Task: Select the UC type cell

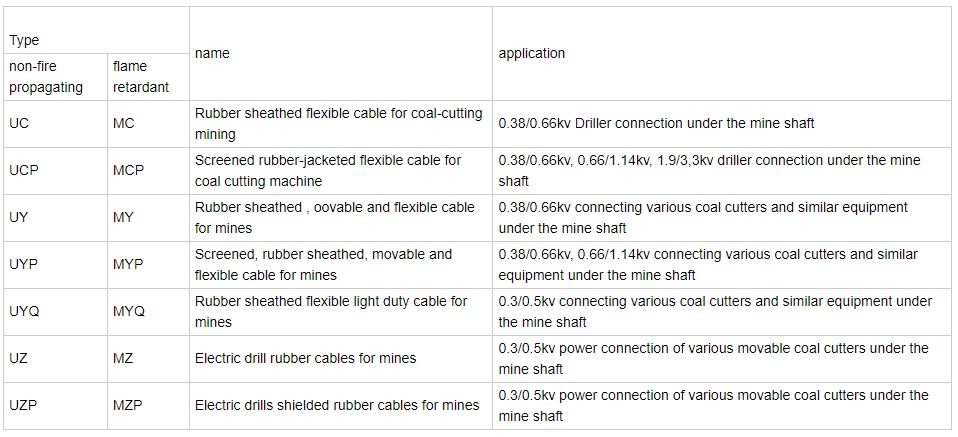Action: click(56, 123)
